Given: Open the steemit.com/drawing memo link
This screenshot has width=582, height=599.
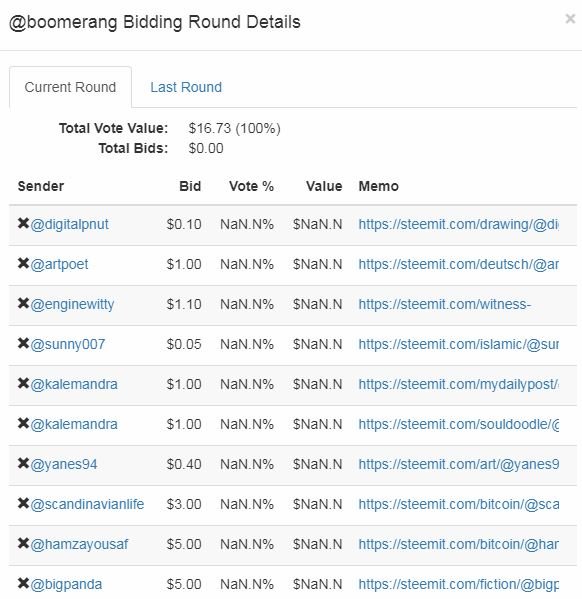Looking at the screenshot, I should [458, 224].
